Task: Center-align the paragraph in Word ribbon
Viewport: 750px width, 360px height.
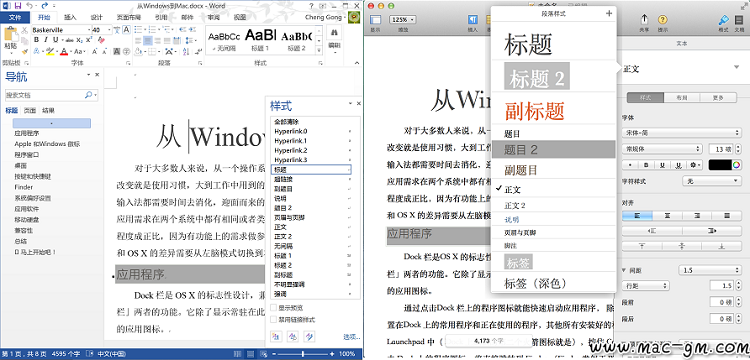Action: pyautogui.click(x=148, y=41)
